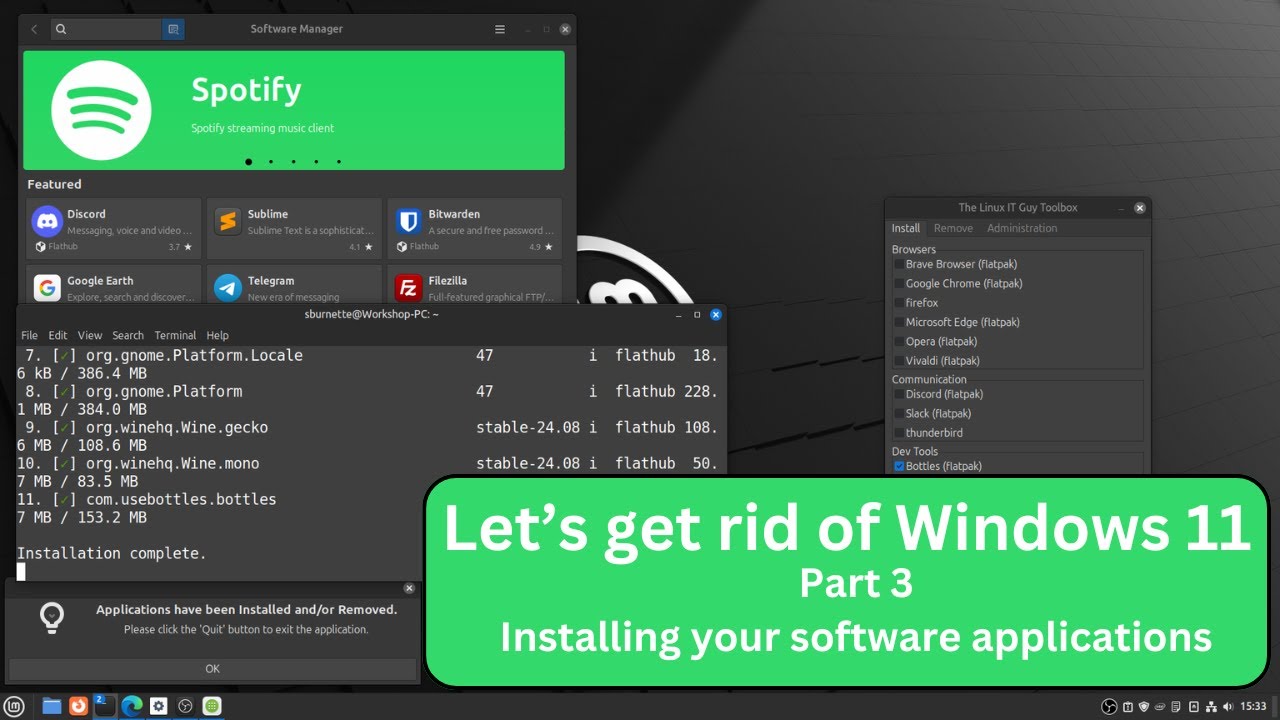Check Brave Browser (flatpak)
The width and height of the screenshot is (1280, 720).
(x=899, y=264)
